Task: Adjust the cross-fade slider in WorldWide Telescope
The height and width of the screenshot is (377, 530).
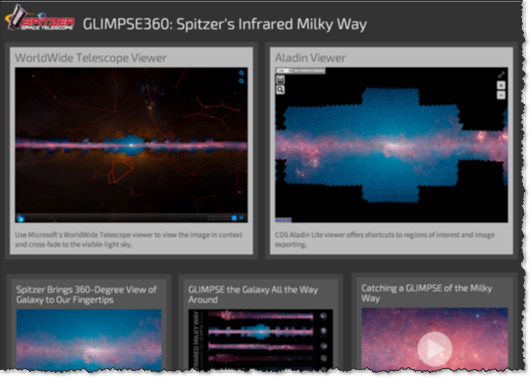Action: tap(219, 218)
